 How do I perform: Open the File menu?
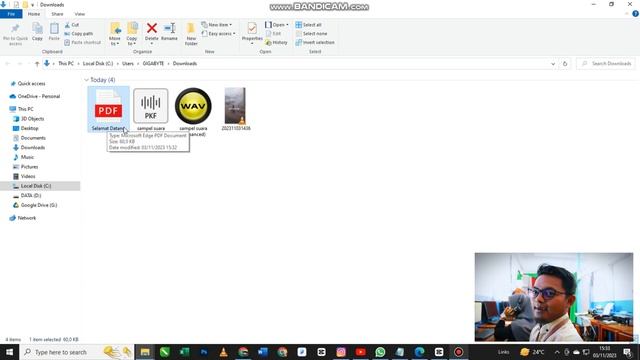tap(11, 14)
